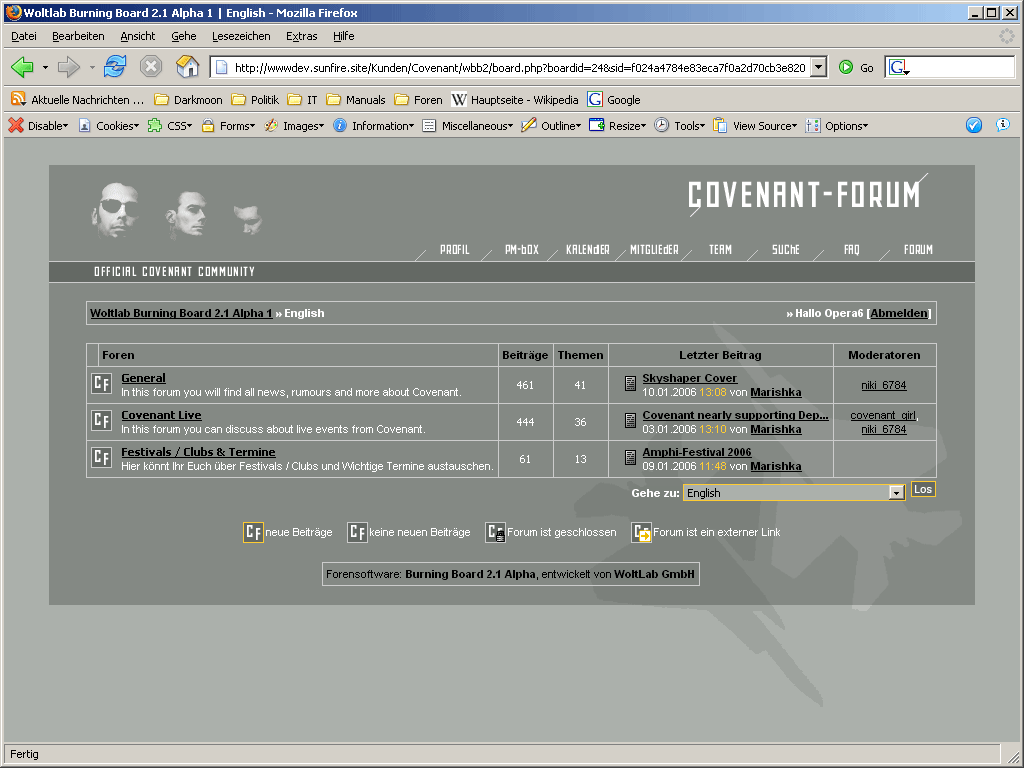This screenshot has width=1024, height=768.
Task: Open the Wikipedia Hauptseite bookmark
Action: click(515, 99)
